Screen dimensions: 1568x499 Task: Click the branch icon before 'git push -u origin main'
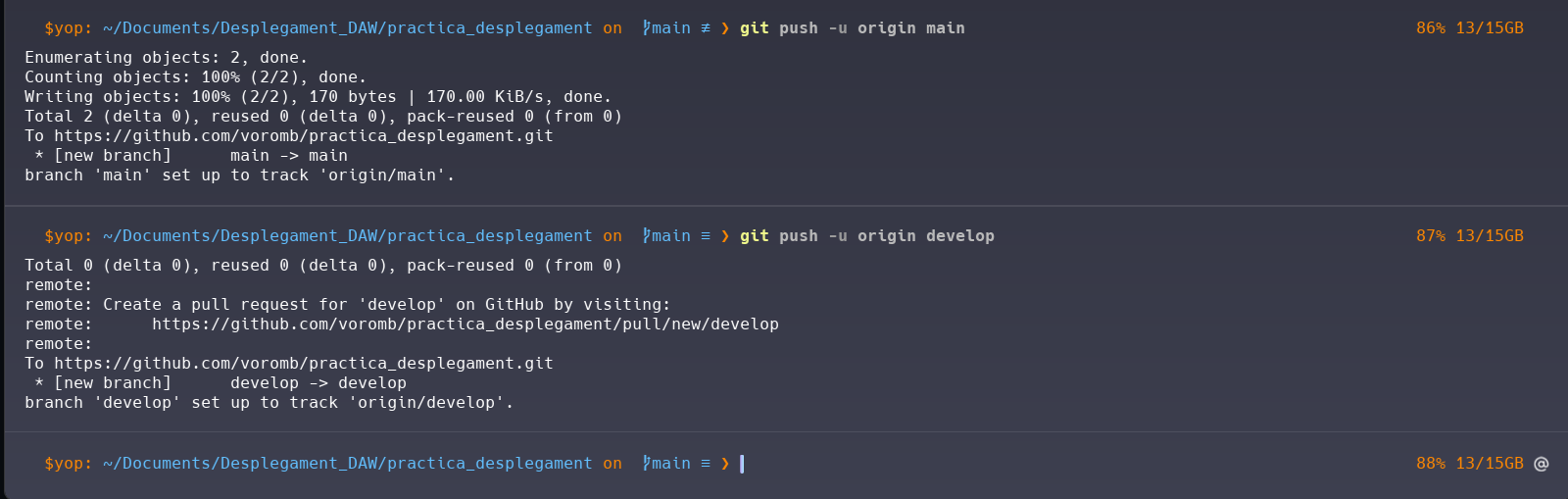tap(646, 28)
